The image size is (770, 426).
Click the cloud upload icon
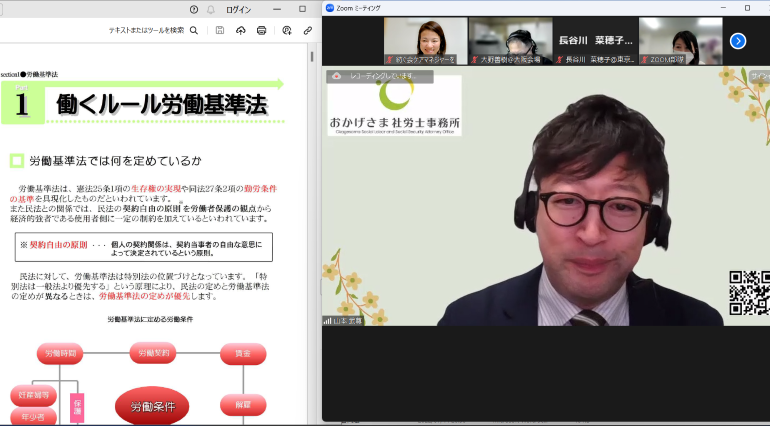240,30
